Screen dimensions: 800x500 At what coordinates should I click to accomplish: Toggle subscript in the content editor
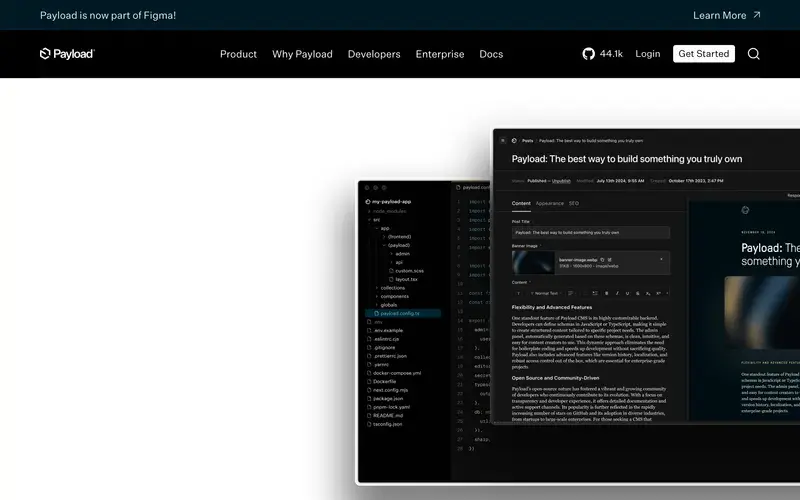point(648,293)
